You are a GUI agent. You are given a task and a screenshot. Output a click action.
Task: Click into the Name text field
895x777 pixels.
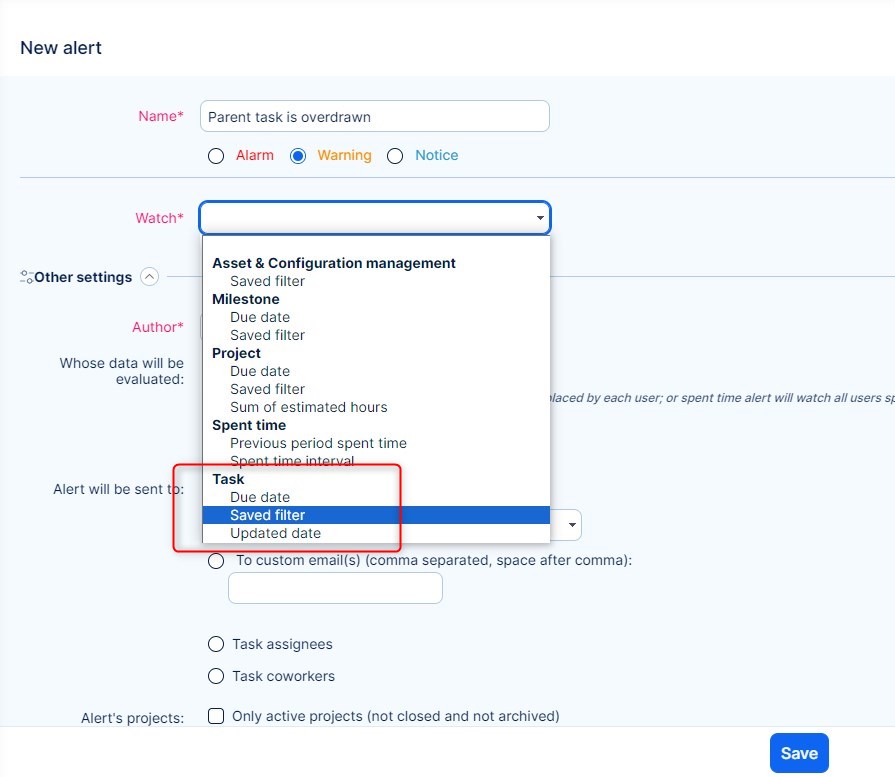tap(375, 117)
